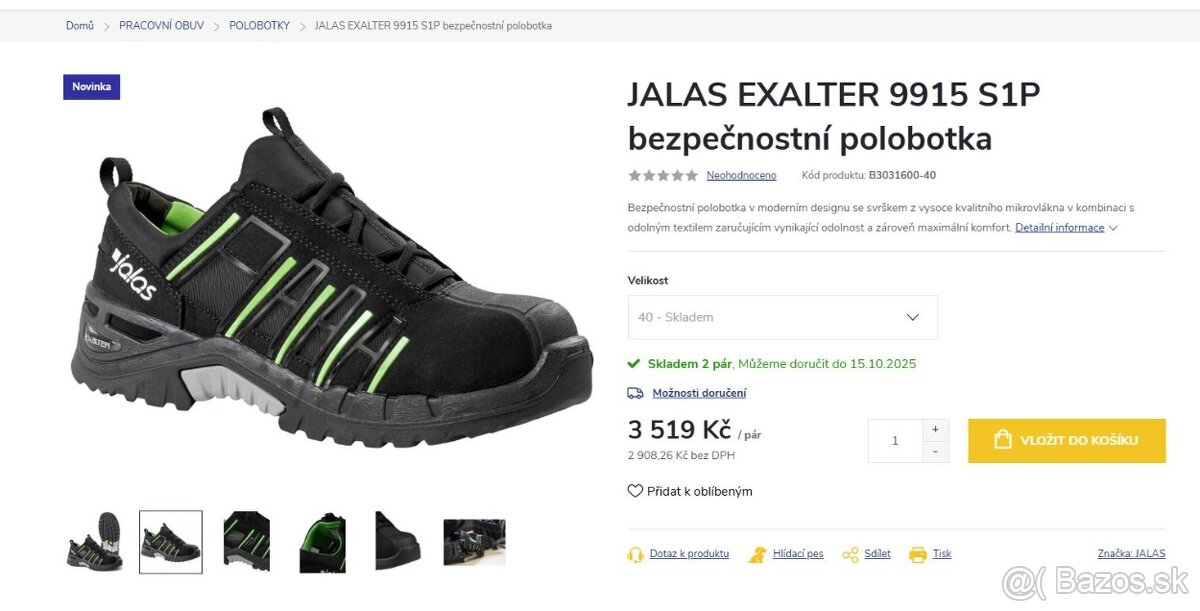Click the Domů breadcrumb link

(x=80, y=26)
